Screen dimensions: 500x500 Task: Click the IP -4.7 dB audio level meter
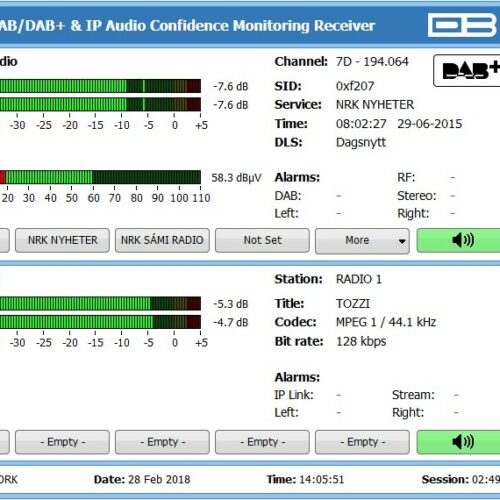100,322
